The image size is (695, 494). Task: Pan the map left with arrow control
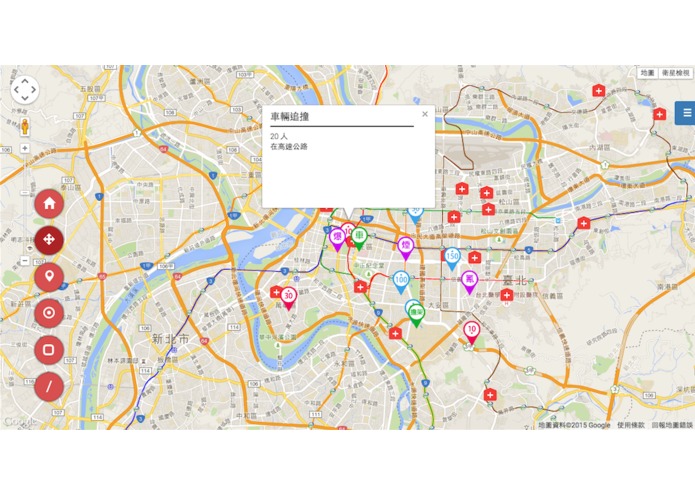coord(16,89)
